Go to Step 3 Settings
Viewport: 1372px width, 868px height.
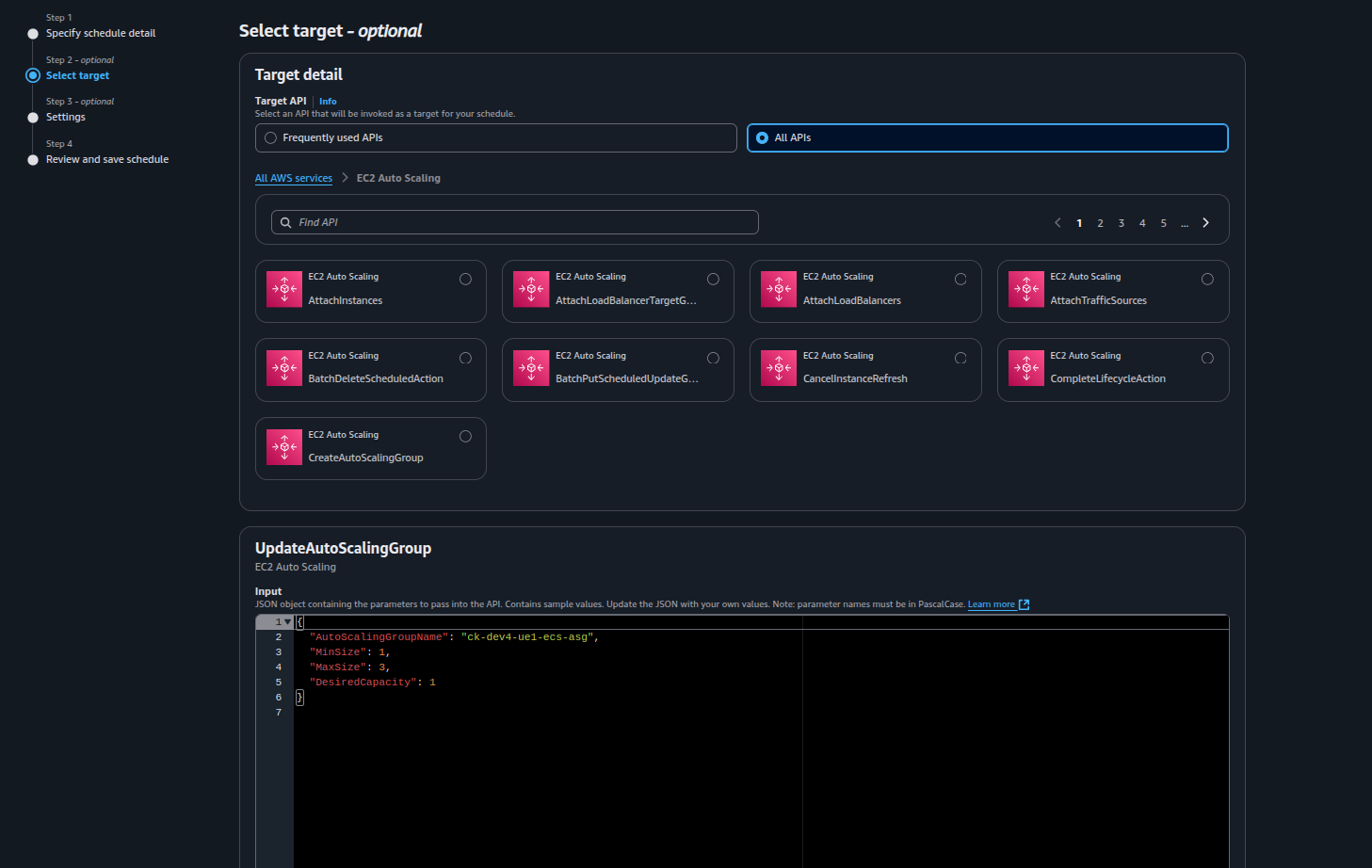pyautogui.click(x=66, y=118)
